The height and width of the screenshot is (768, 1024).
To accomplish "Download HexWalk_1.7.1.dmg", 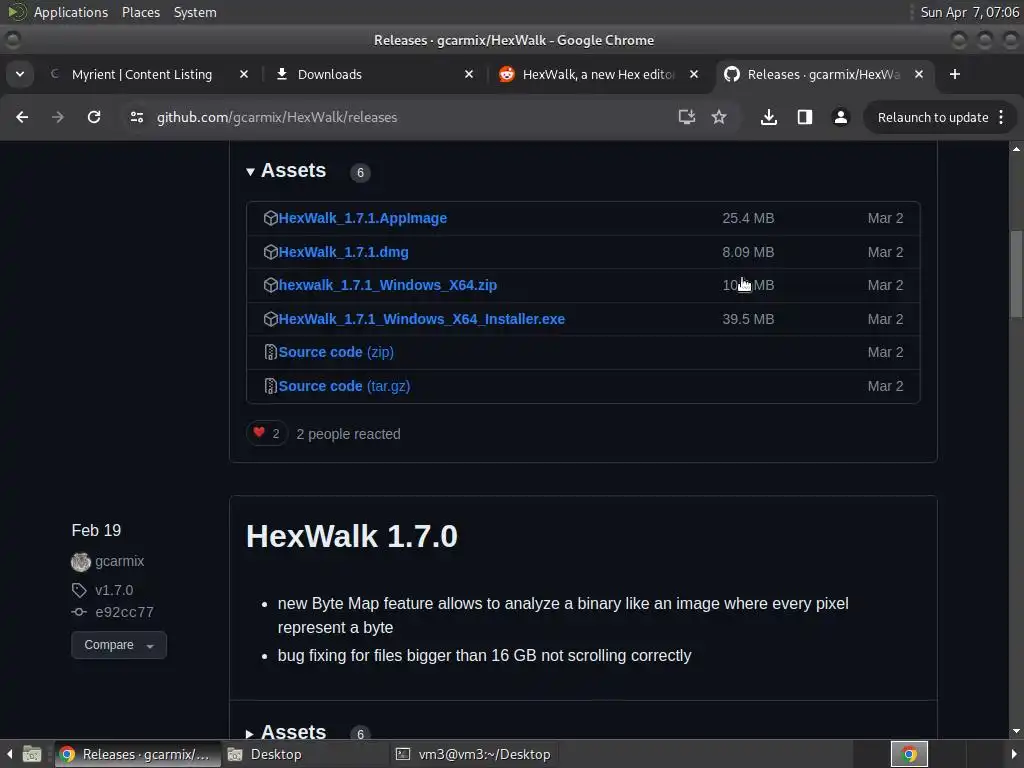I will 344,252.
